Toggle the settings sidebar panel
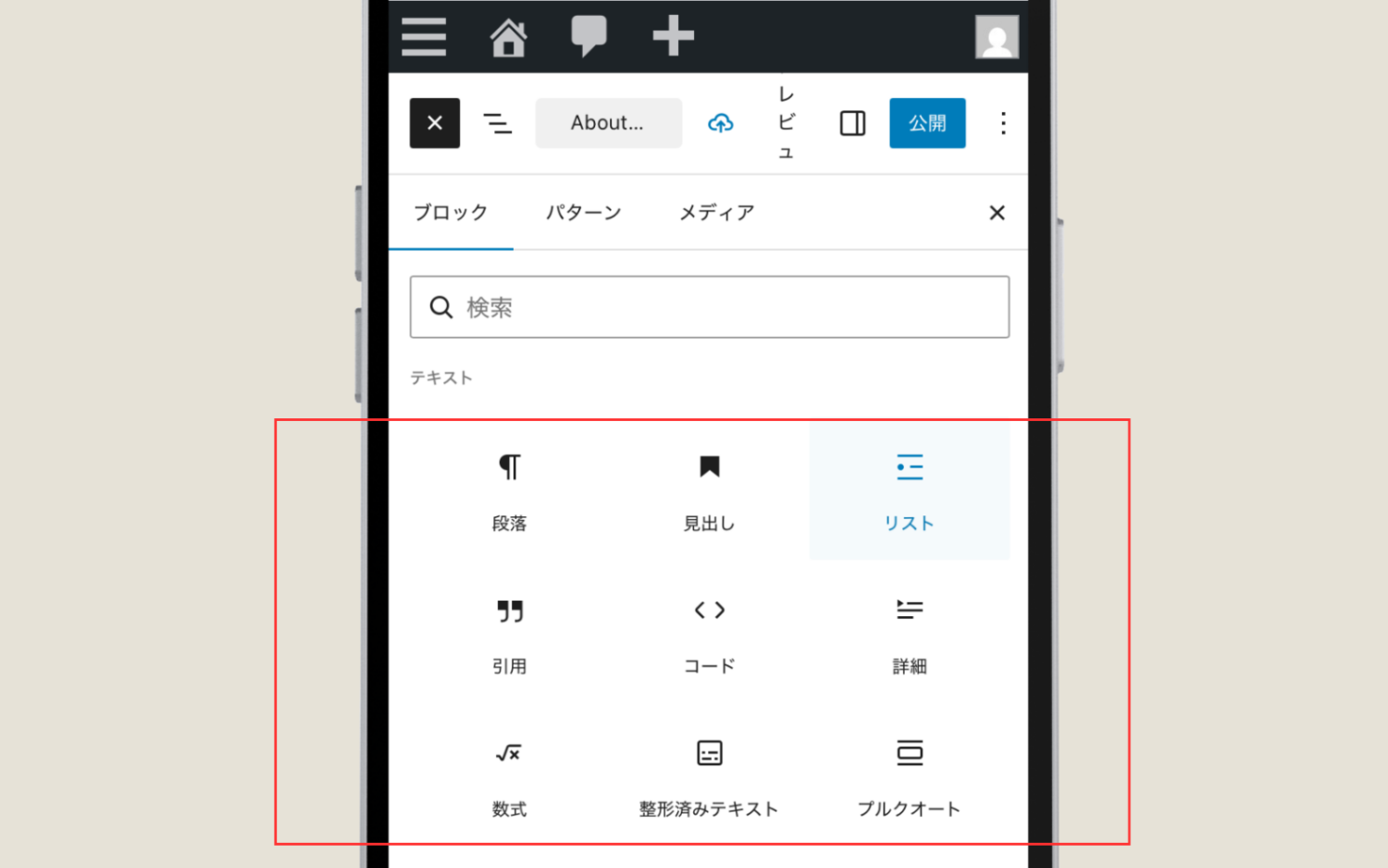 click(x=852, y=123)
